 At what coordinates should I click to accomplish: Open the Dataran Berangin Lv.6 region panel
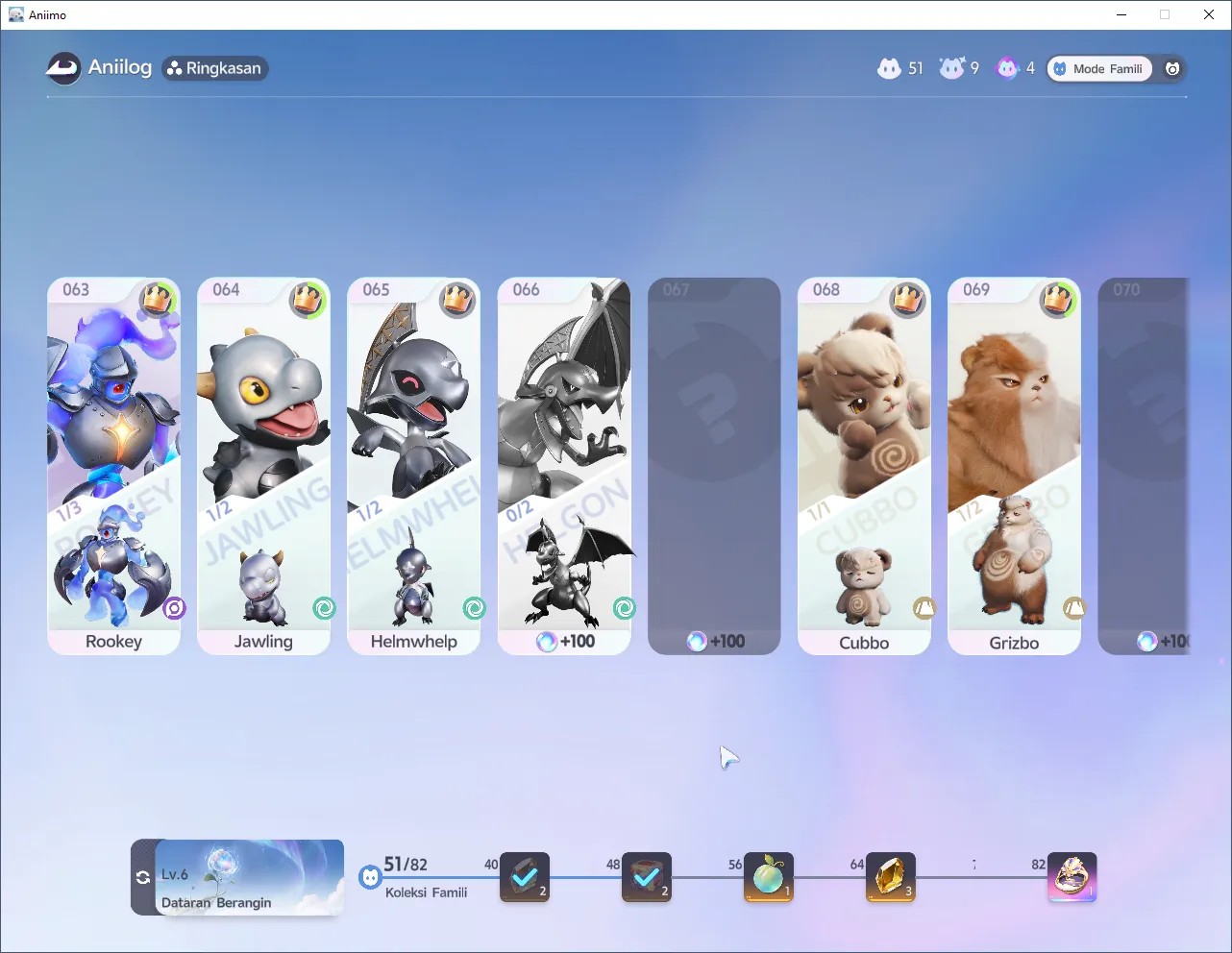coord(249,877)
